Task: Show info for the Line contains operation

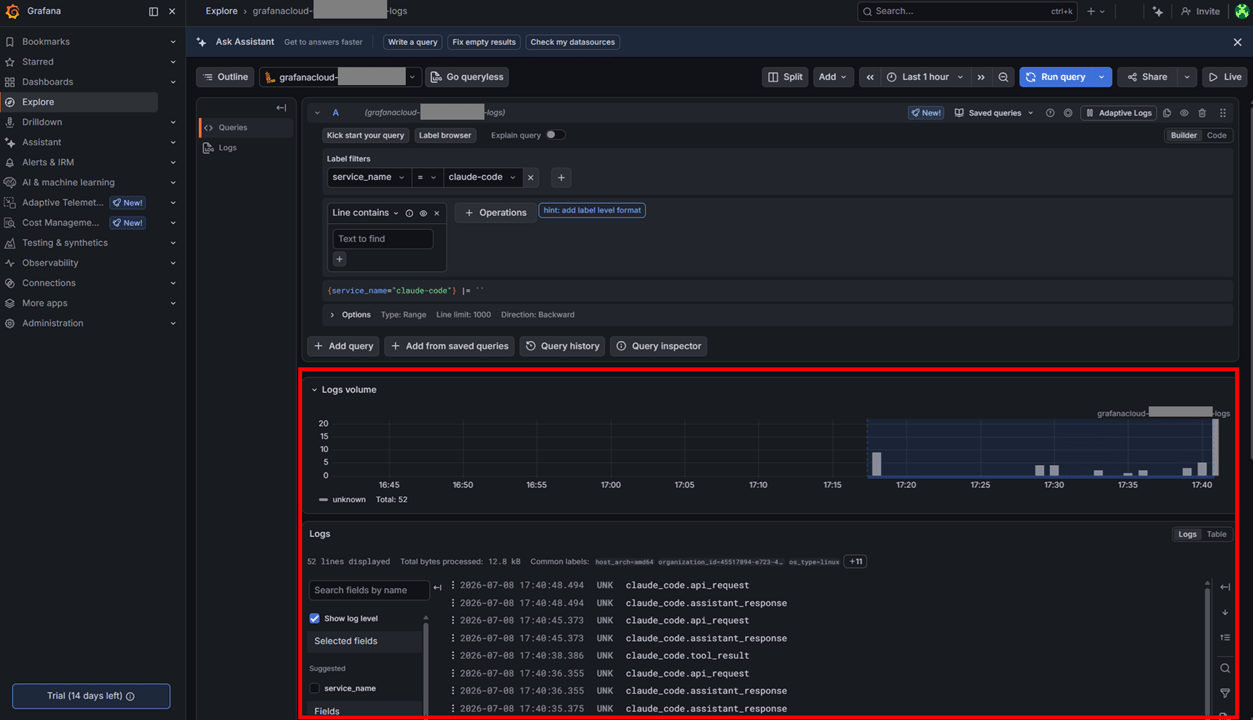Action: pos(409,213)
